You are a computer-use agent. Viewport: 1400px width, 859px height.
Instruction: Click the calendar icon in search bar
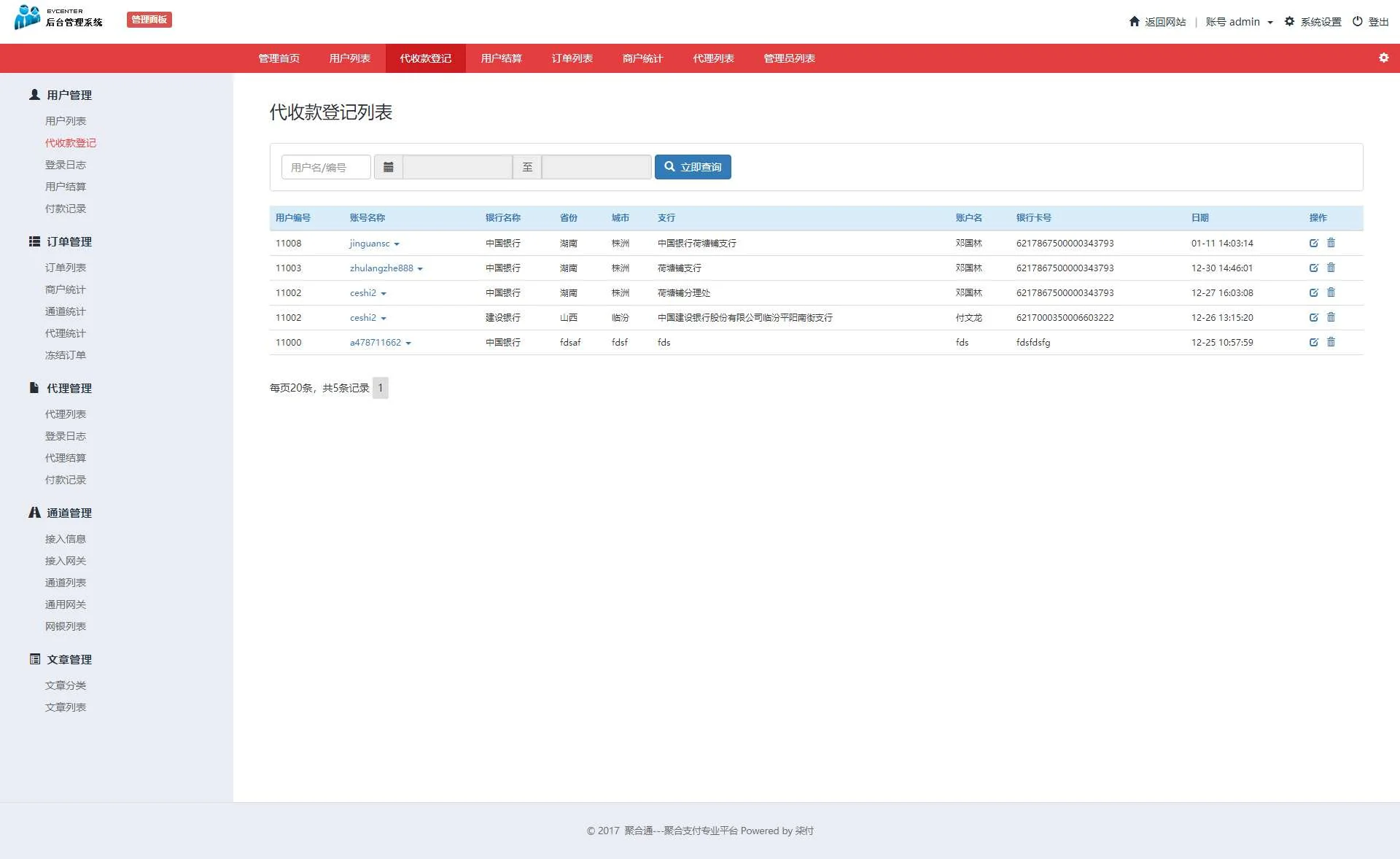point(389,167)
